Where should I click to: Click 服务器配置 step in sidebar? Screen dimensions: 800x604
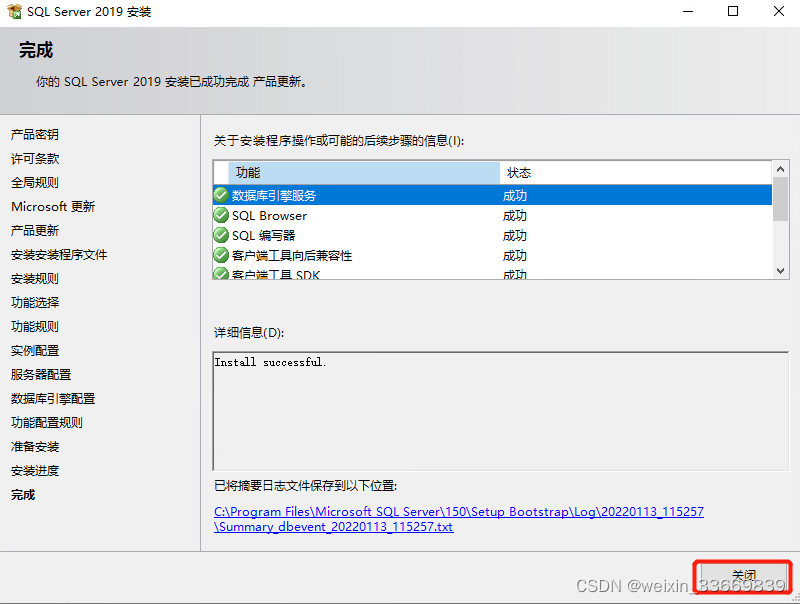click(41, 374)
